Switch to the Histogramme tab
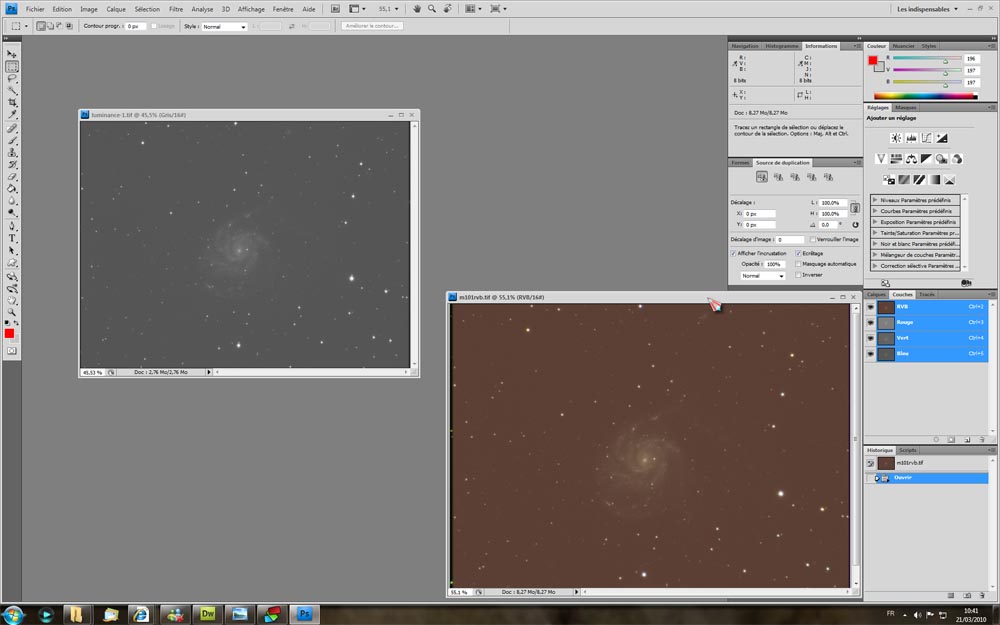 coord(781,46)
